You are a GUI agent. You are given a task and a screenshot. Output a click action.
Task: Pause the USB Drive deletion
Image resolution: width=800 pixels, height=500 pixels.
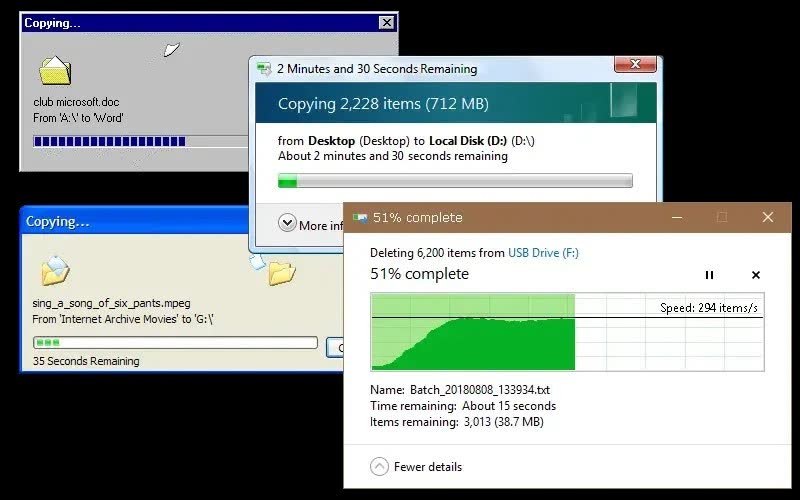point(709,275)
